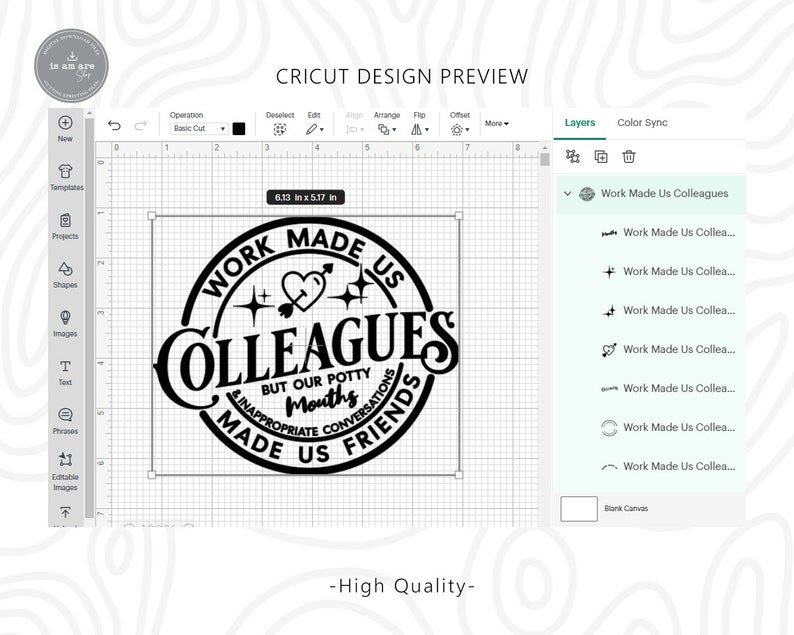Image resolution: width=794 pixels, height=635 pixels.
Task: Click the Undo arrow
Action: point(114,125)
